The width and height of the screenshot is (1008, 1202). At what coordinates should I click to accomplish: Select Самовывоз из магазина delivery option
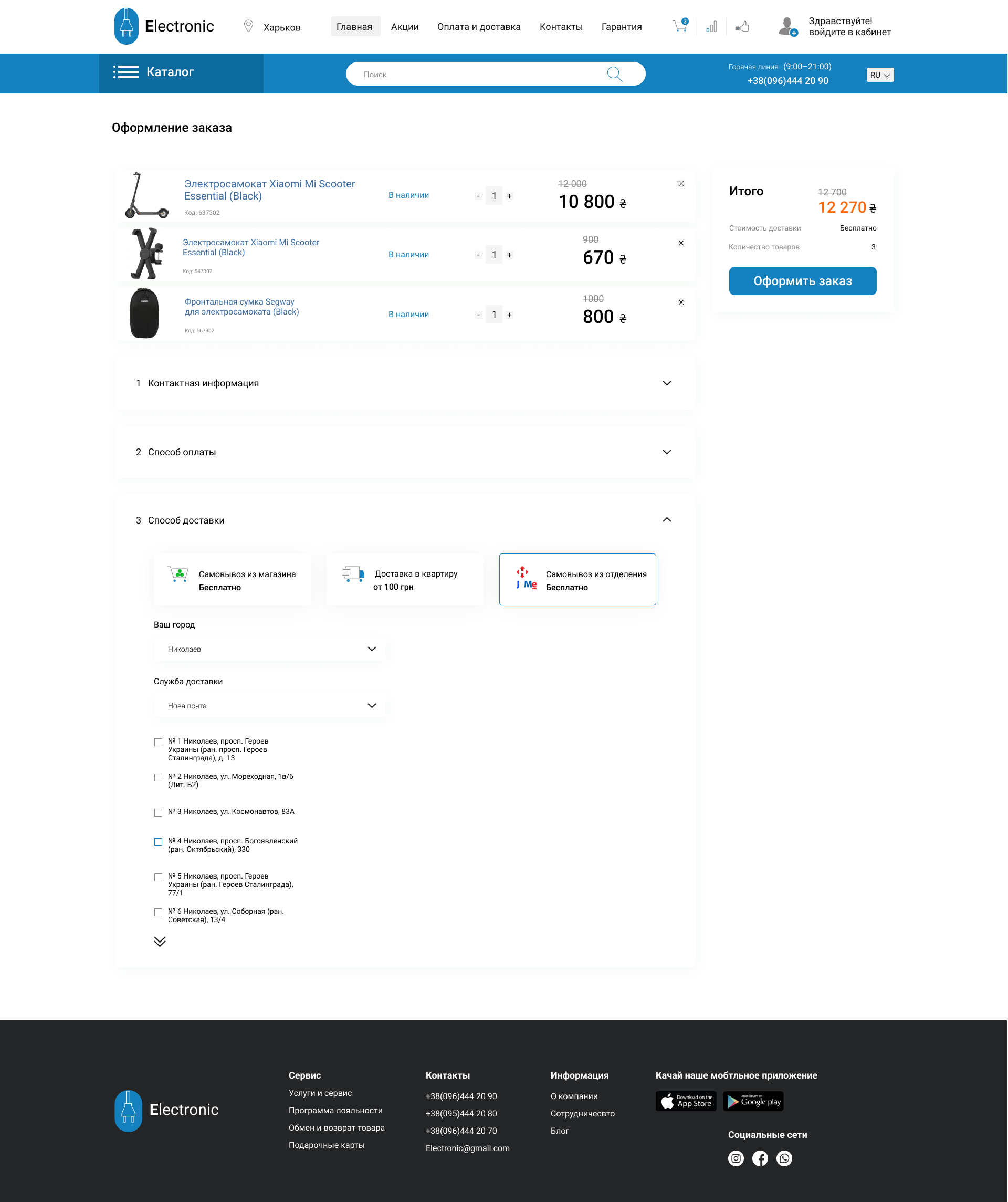click(233, 579)
